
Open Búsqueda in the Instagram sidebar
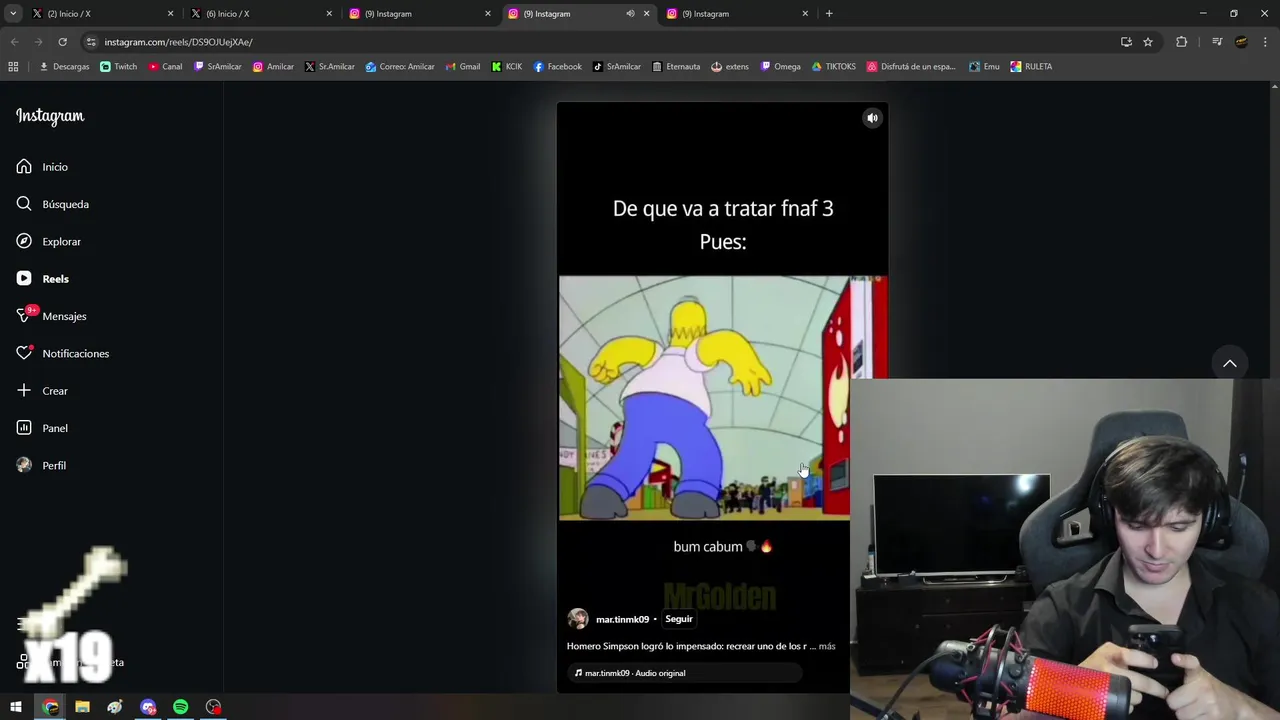52,204
